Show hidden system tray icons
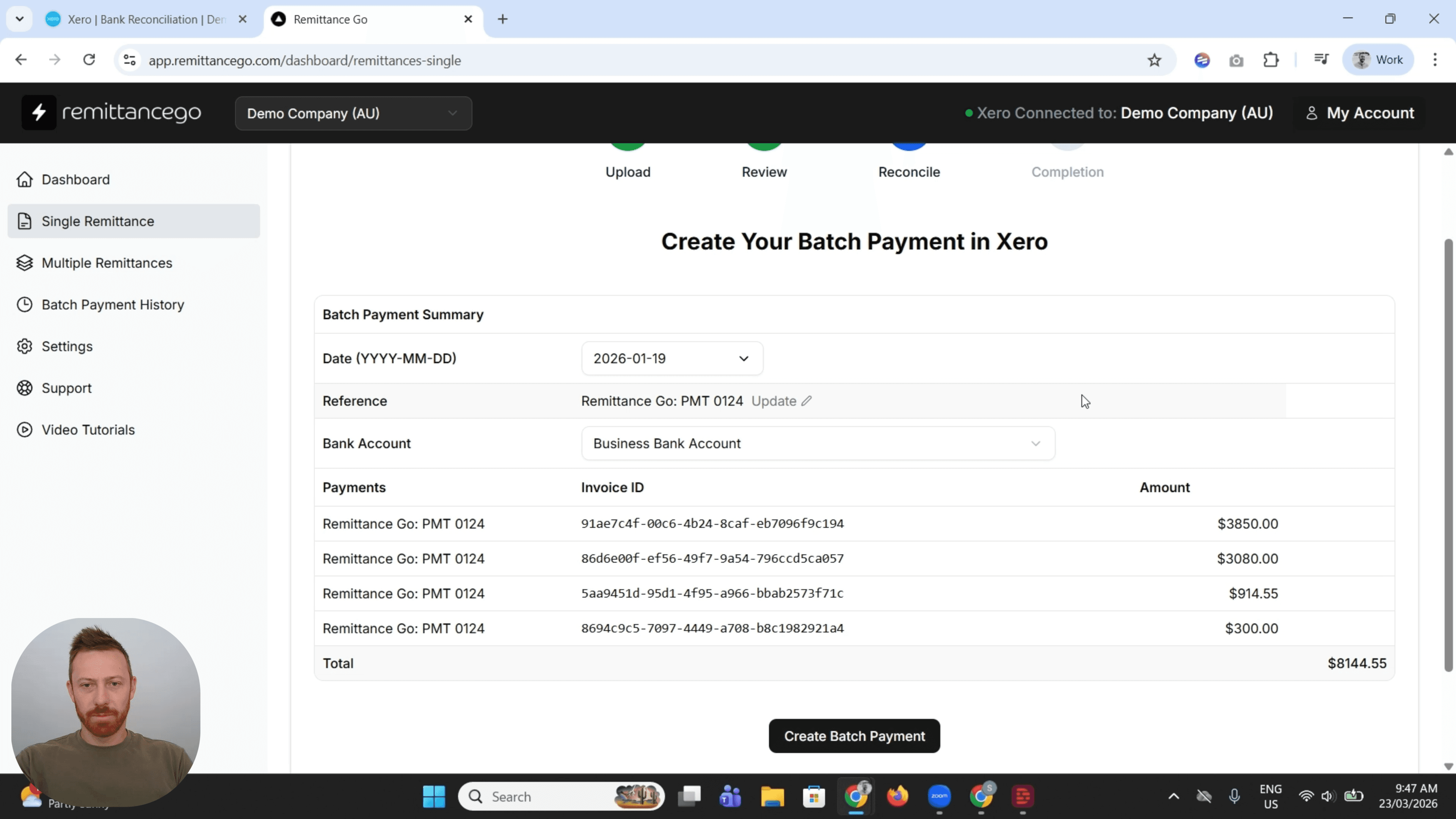This screenshot has height=819, width=1456. pyautogui.click(x=1174, y=797)
